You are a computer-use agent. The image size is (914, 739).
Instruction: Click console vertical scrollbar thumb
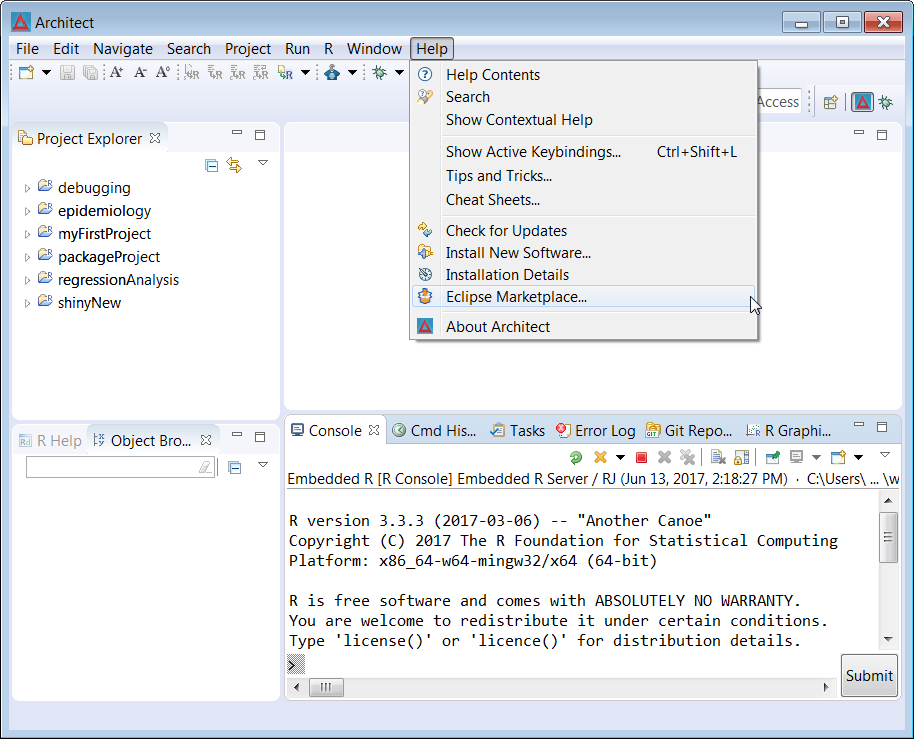pos(888,537)
